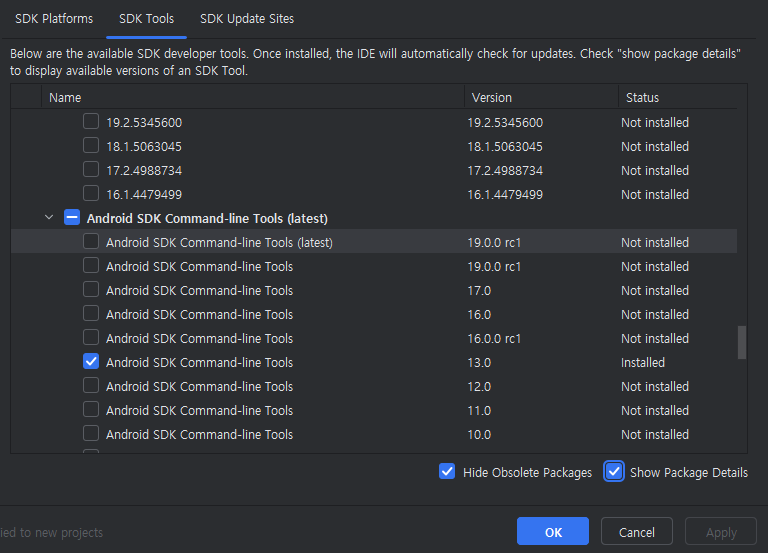The image size is (768, 553).
Task: Select the 17.2.4988734 row name text
Action: (x=144, y=170)
